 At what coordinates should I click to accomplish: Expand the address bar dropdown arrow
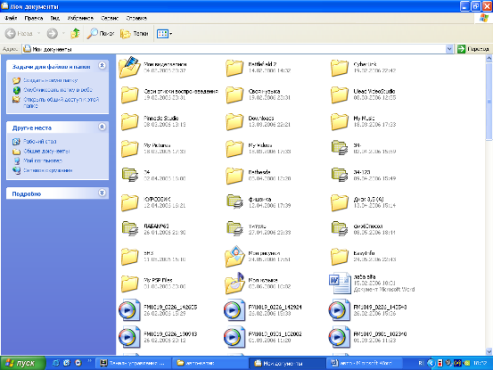[449, 49]
